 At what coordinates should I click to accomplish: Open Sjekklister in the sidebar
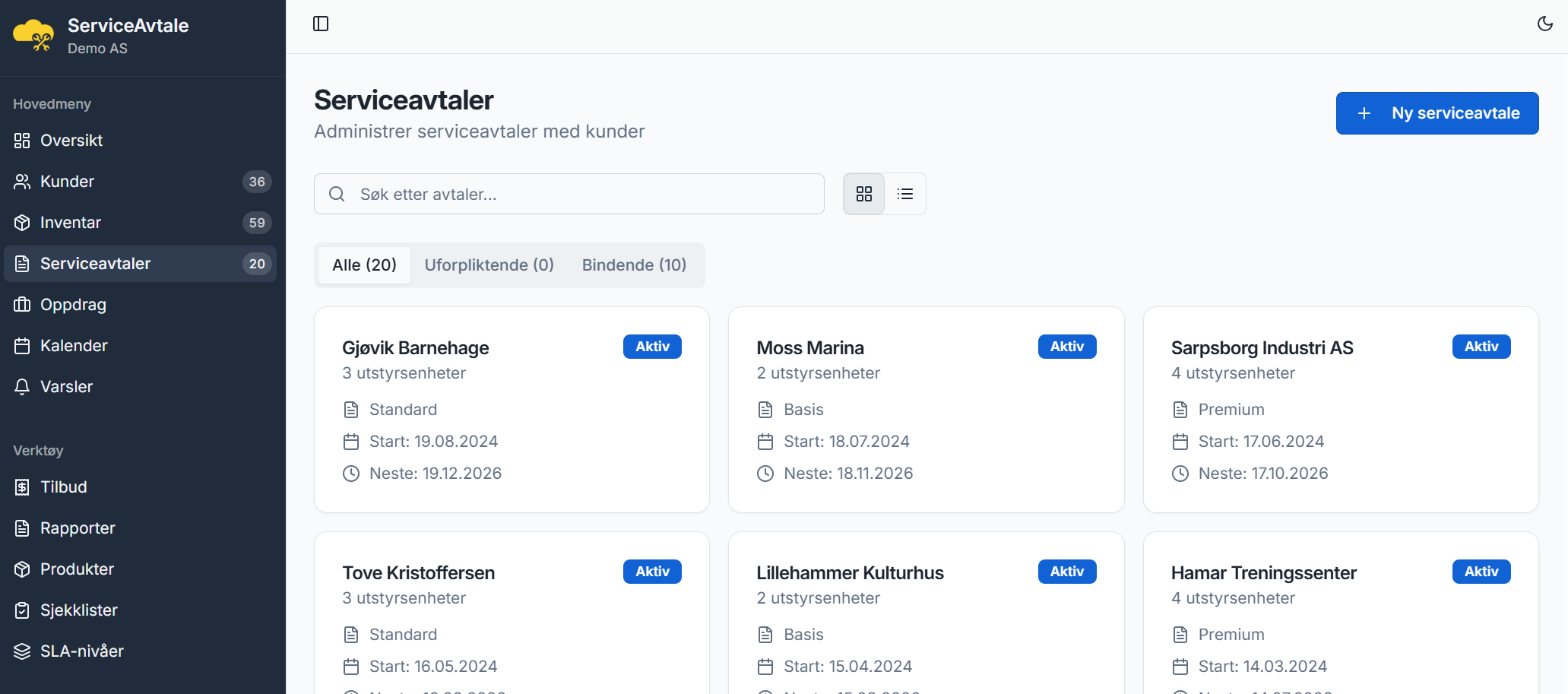pyautogui.click(x=78, y=610)
